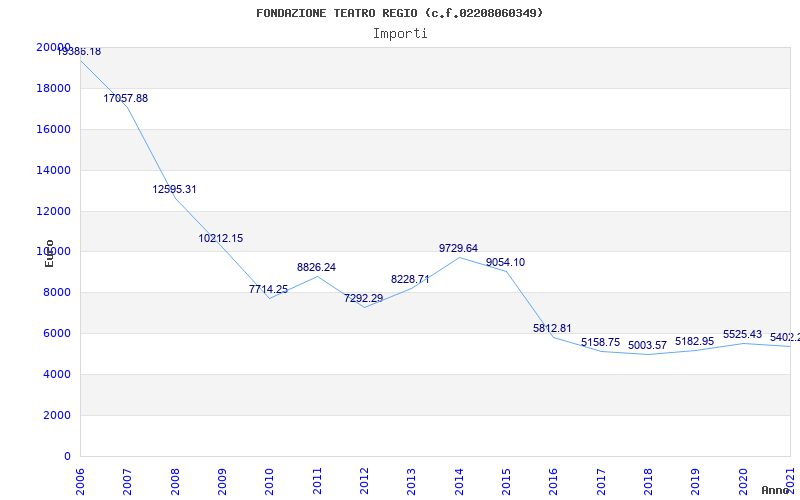This screenshot has height=500, width=800.
Task: Click the 2008 x-axis year label
Action: pyautogui.click(x=175, y=482)
